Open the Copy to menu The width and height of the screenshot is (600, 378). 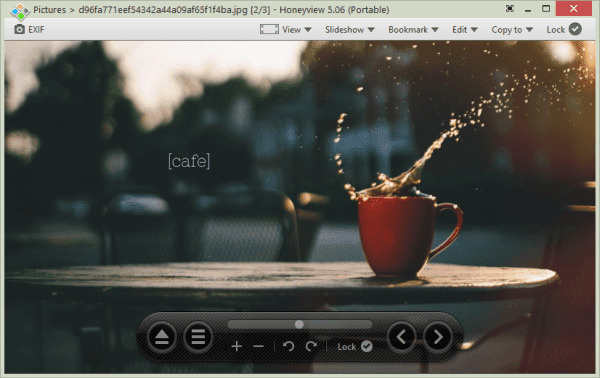tap(512, 30)
